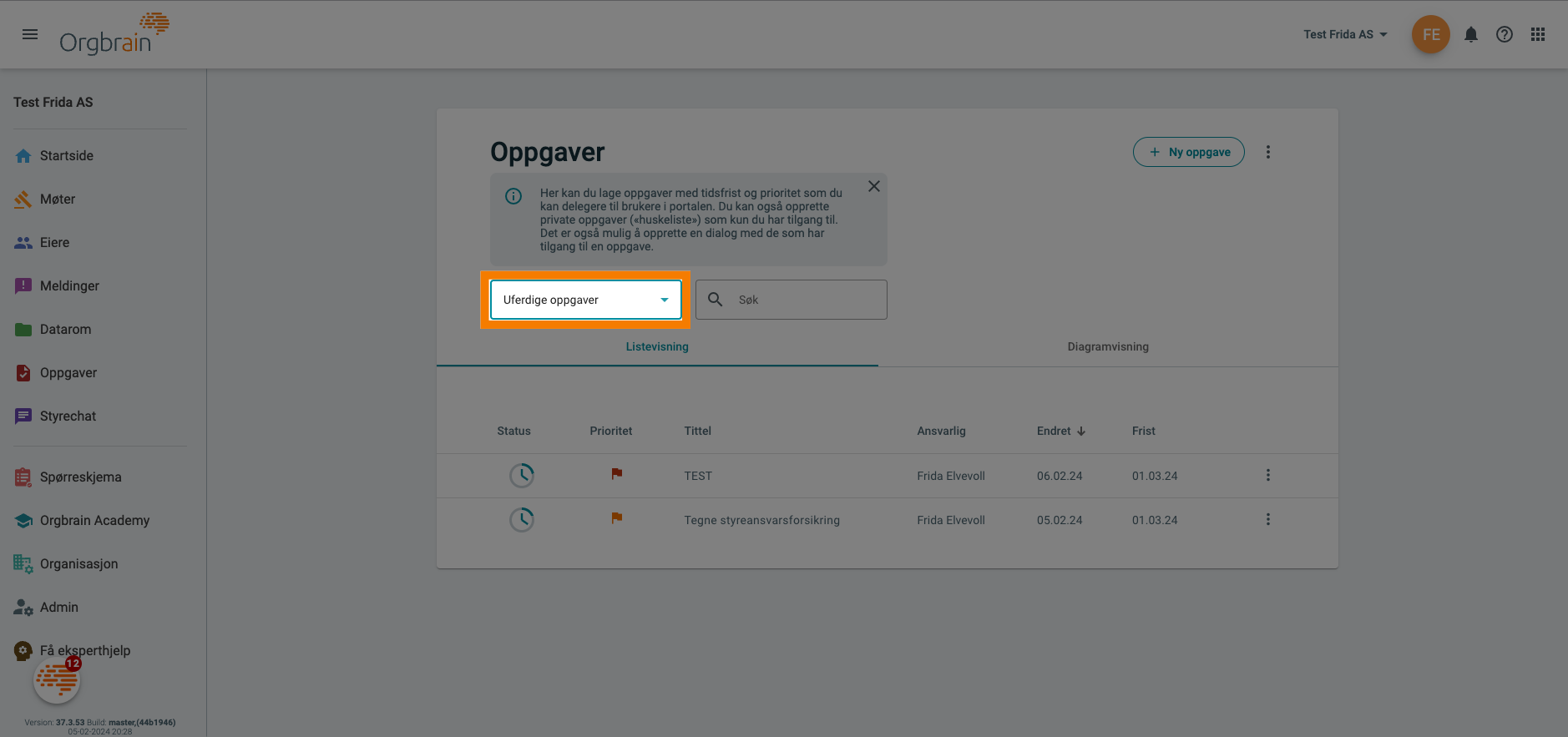The width and height of the screenshot is (1568, 737).
Task: Open Tegne styreansvarsforsikring row three-dot menu
Action: 1268,519
